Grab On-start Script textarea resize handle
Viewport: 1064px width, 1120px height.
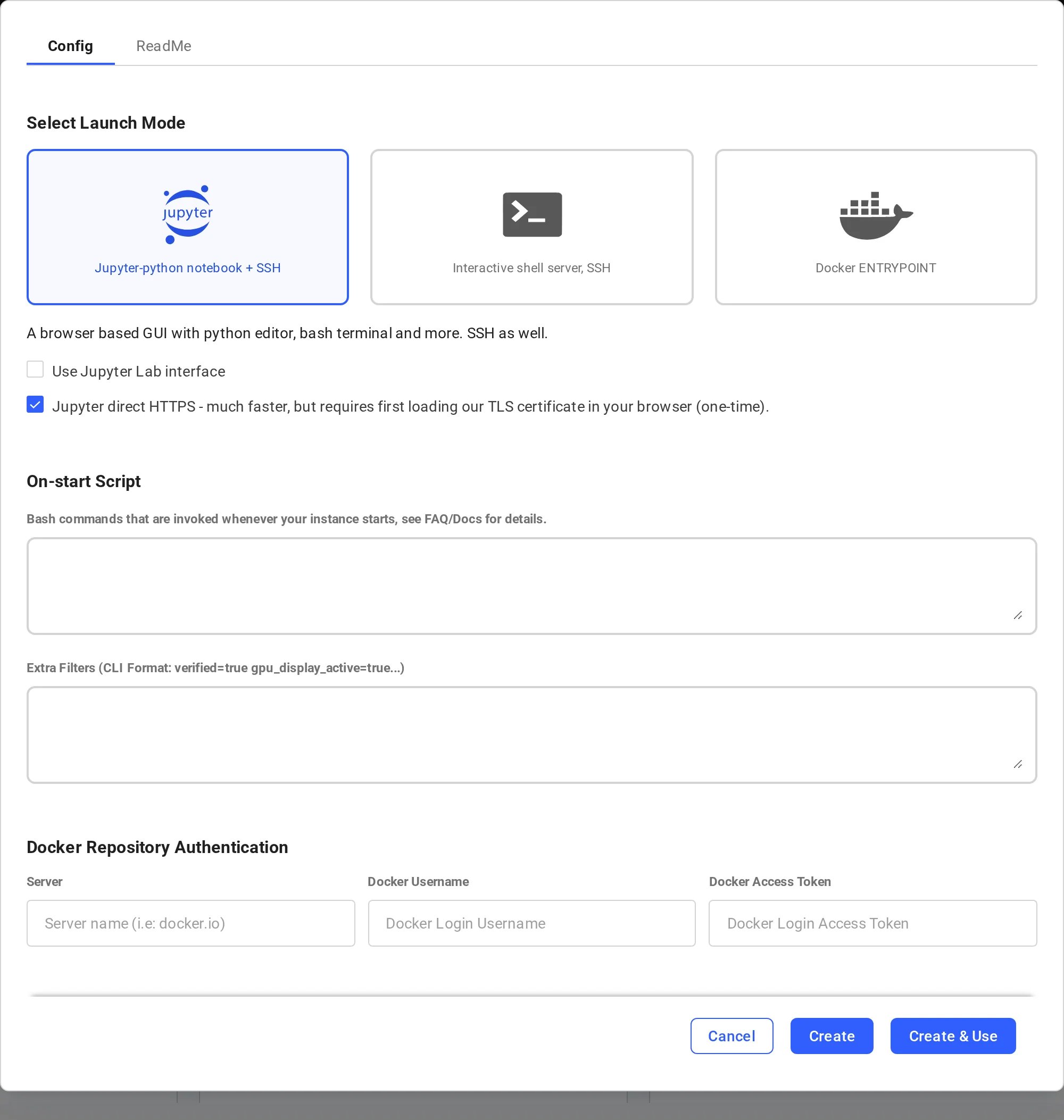[x=1018, y=615]
